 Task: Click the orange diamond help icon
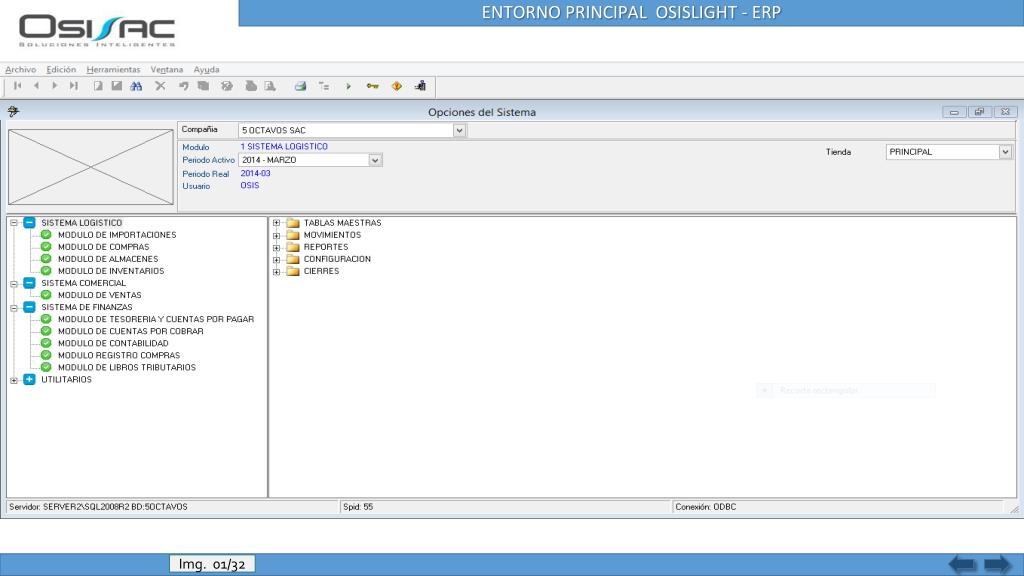[x=396, y=86]
